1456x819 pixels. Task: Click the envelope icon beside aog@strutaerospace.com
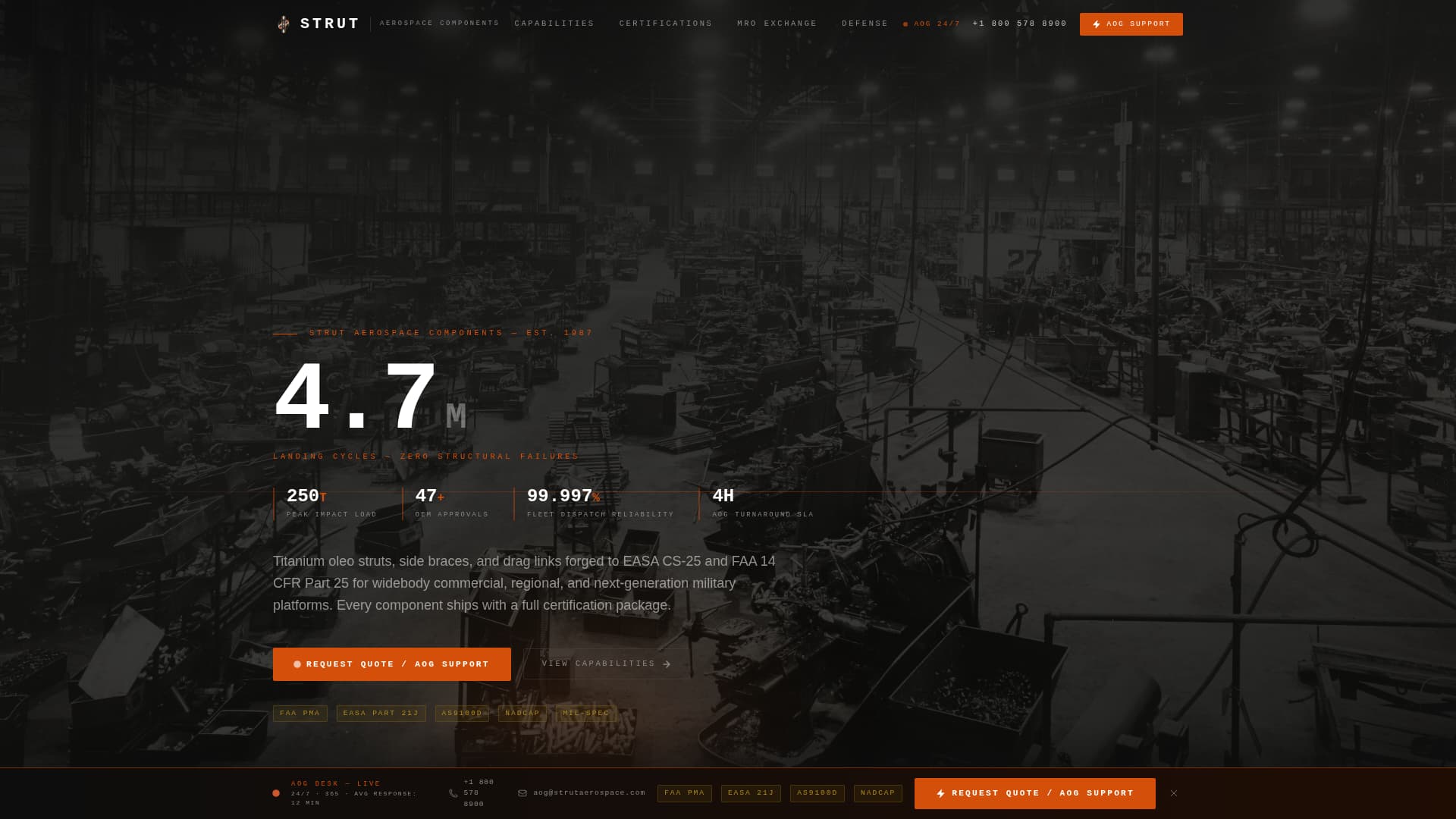[x=522, y=793]
